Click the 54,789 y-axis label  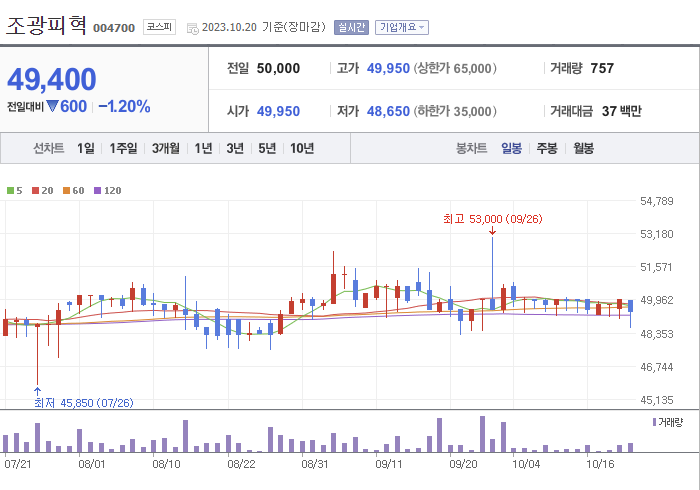coord(656,201)
